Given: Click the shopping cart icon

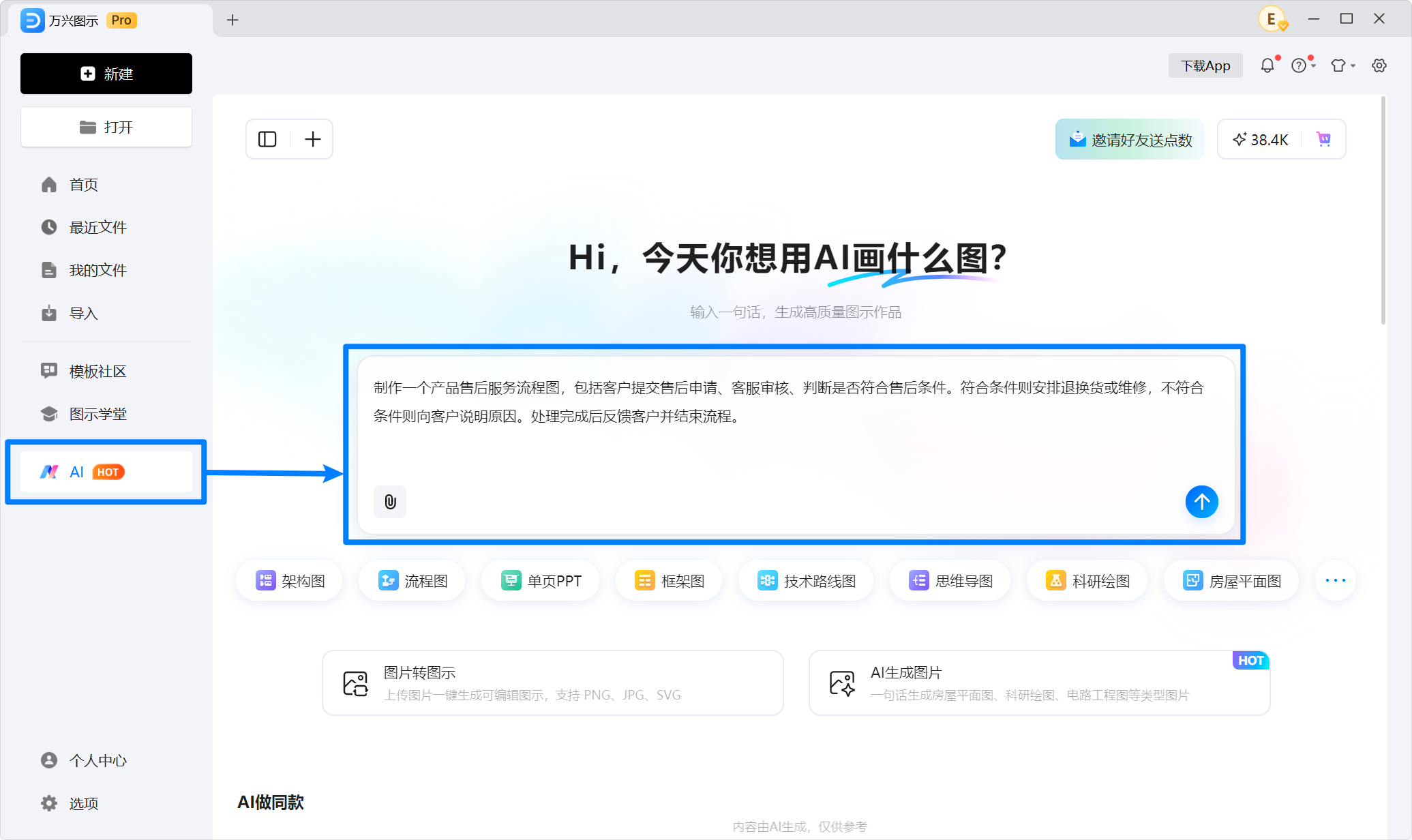Looking at the screenshot, I should [1323, 139].
